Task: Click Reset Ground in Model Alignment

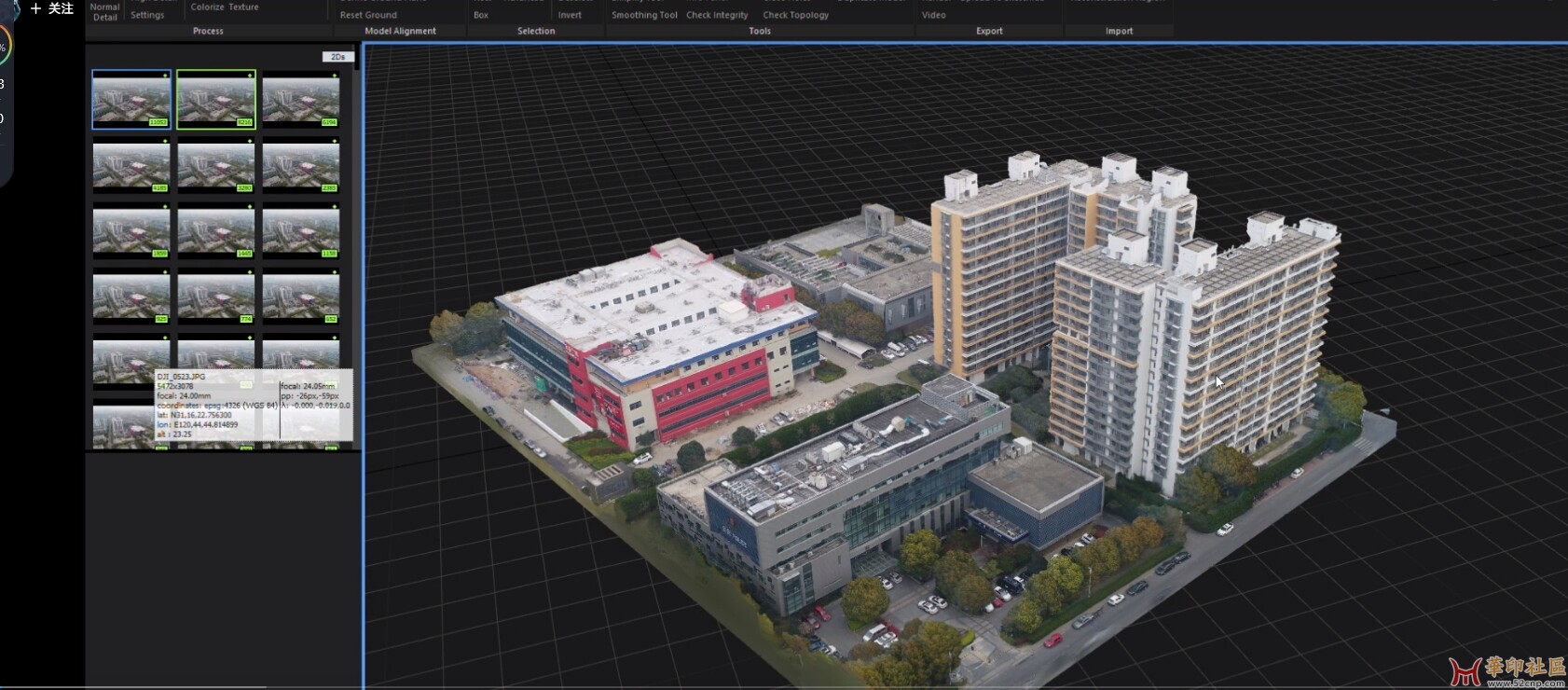Action: 368,15
